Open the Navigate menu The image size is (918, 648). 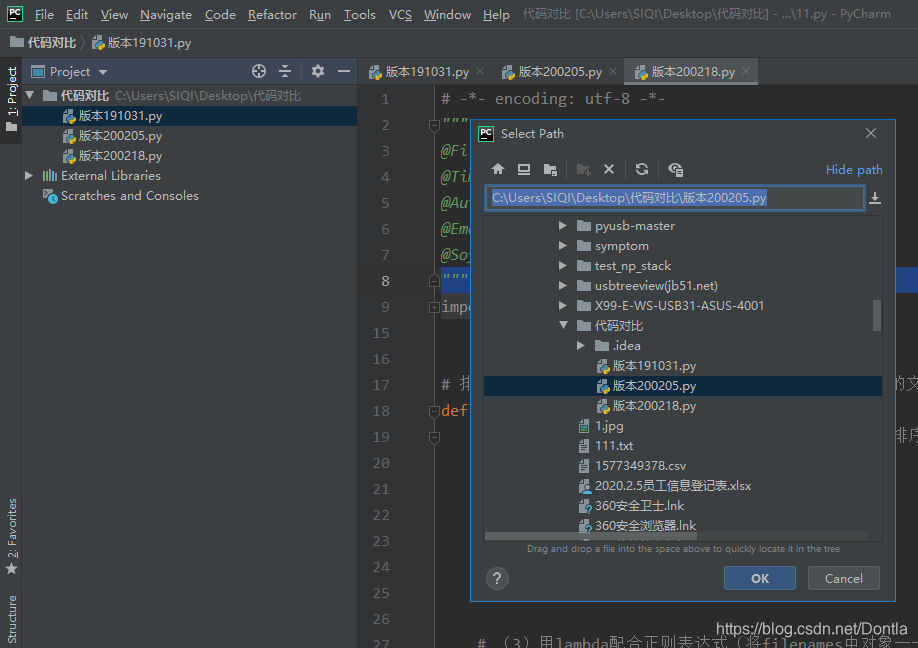pos(166,14)
